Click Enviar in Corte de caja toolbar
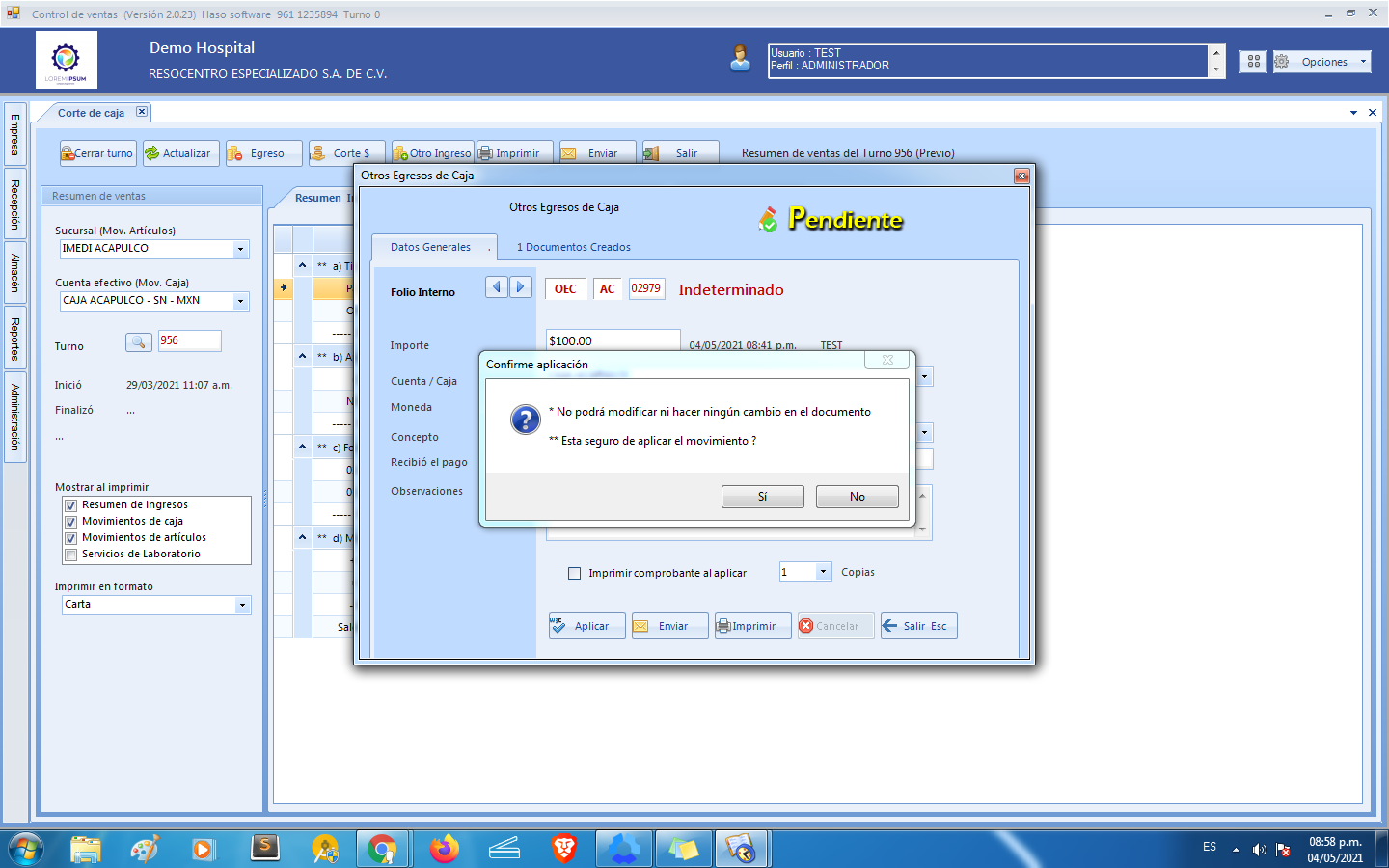The image size is (1389, 868). [597, 153]
